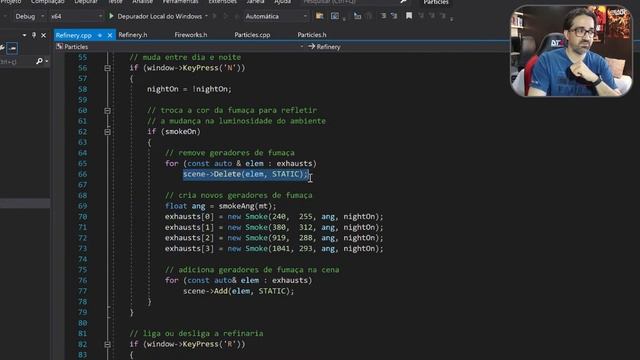Toggle auto-hide pin on the side panel
This screenshot has height=360, width=640.
(x=34, y=36)
